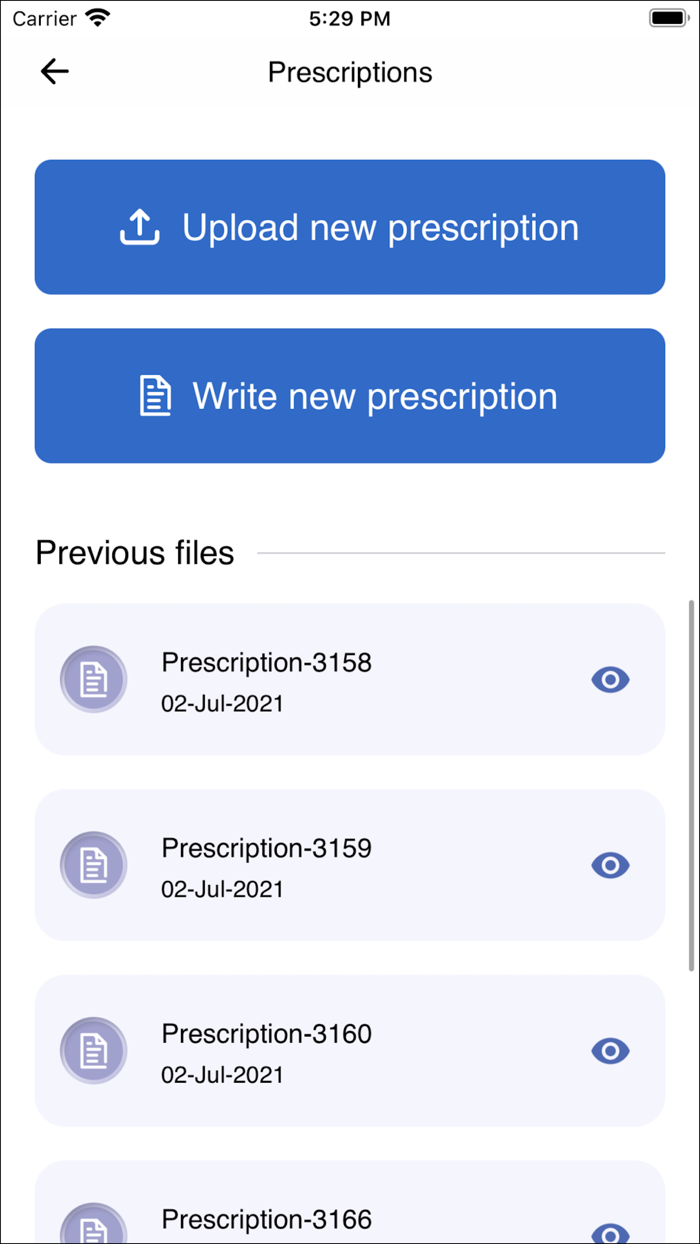Image resolution: width=700 pixels, height=1244 pixels.
Task: Show Prescription-3160 via the eye icon
Action: coord(610,1051)
